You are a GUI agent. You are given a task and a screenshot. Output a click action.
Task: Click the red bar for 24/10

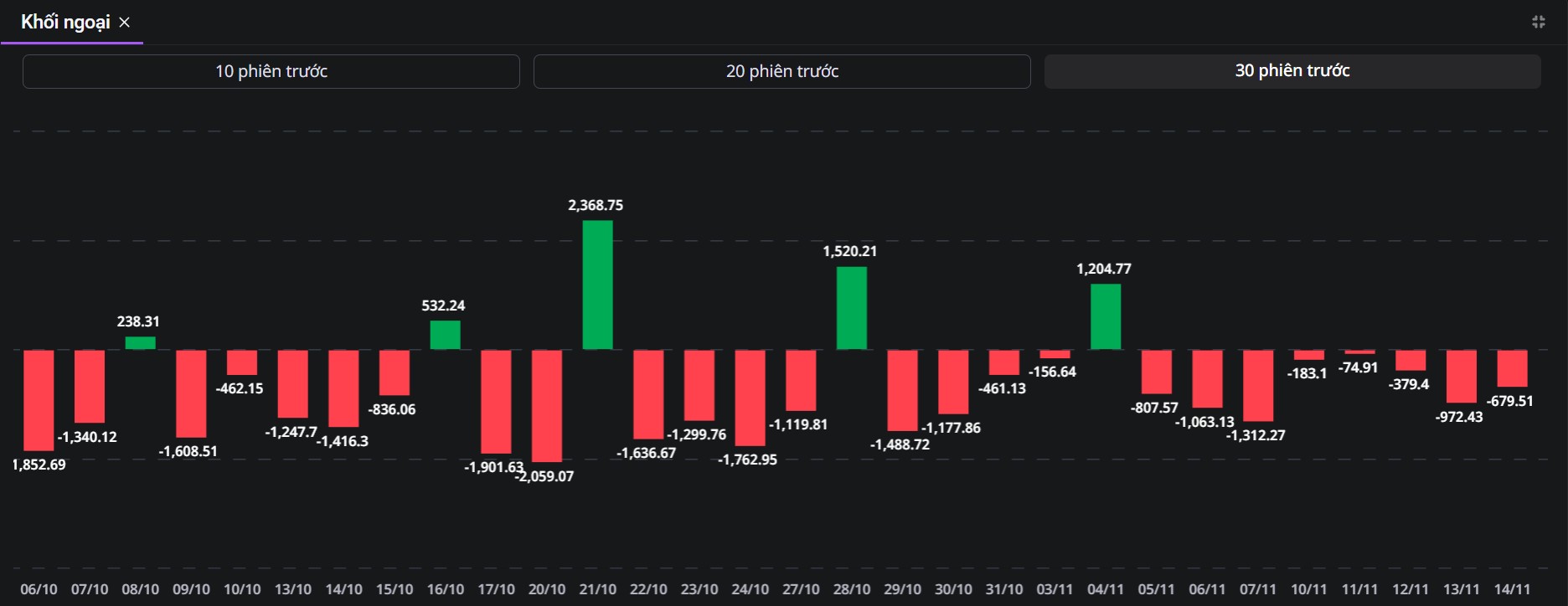750,398
